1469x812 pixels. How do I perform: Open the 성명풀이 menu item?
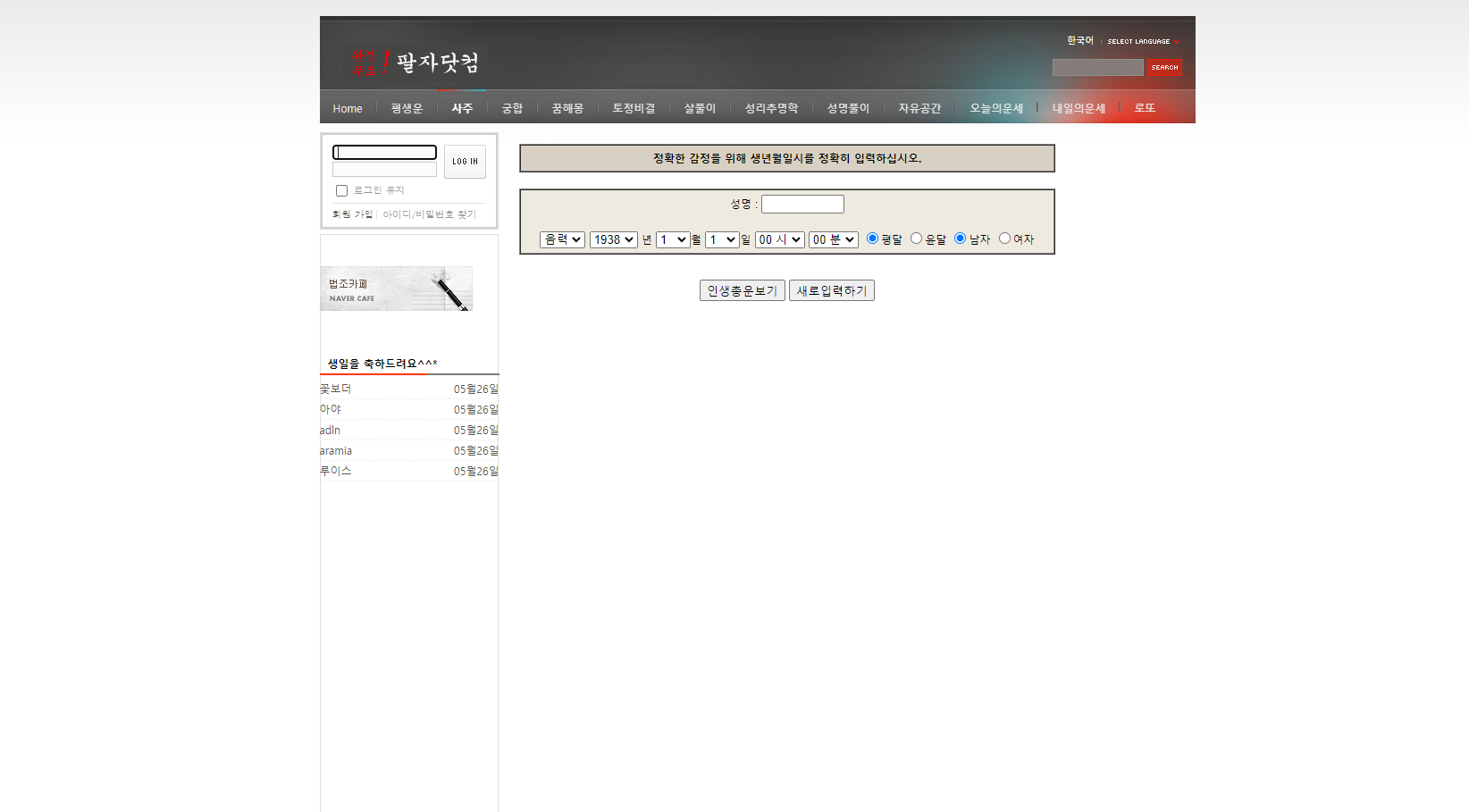click(848, 108)
